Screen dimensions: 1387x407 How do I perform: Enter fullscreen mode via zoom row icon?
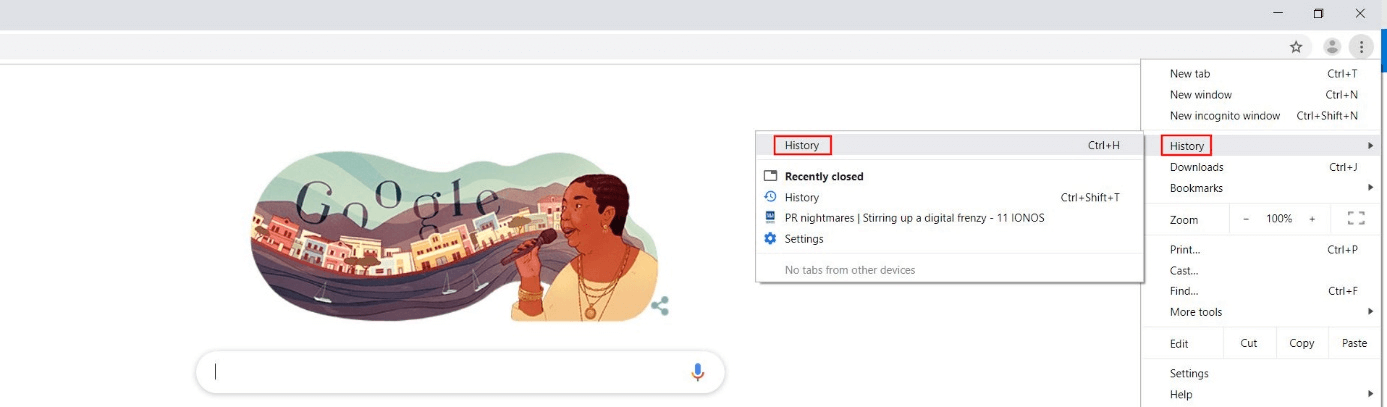pos(1356,218)
